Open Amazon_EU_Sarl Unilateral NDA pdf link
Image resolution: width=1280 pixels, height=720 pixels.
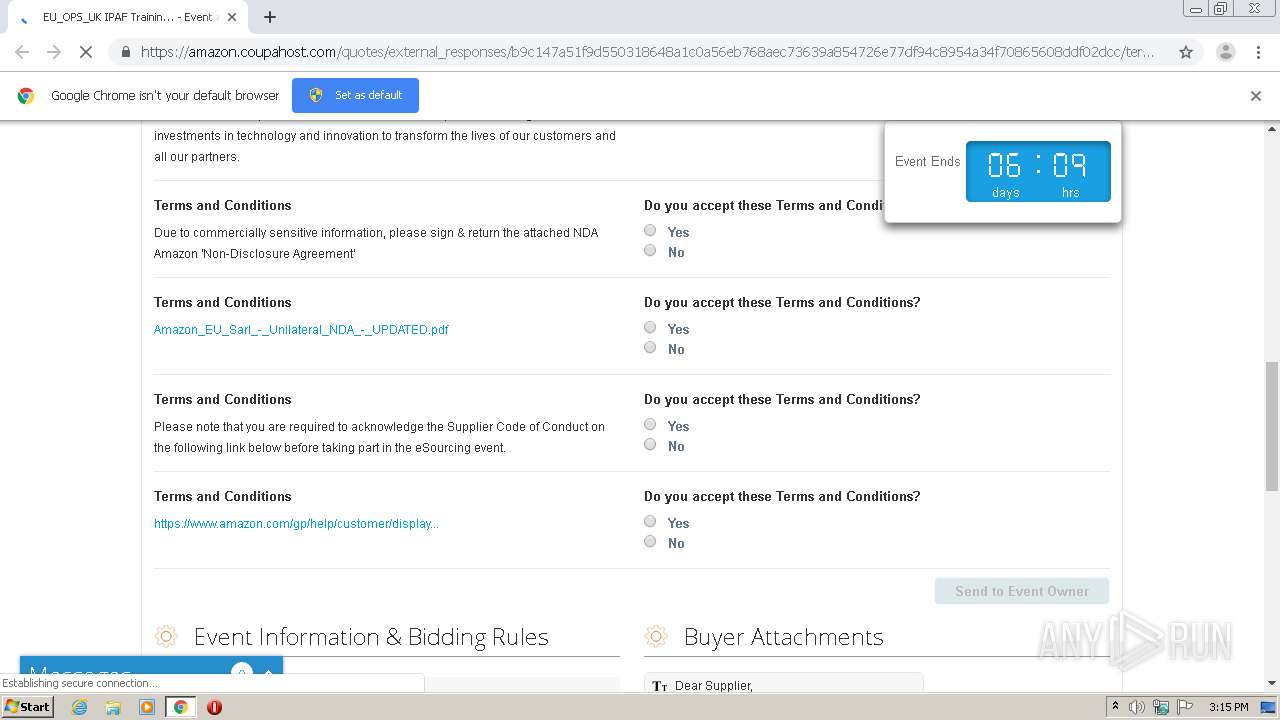tap(301, 330)
